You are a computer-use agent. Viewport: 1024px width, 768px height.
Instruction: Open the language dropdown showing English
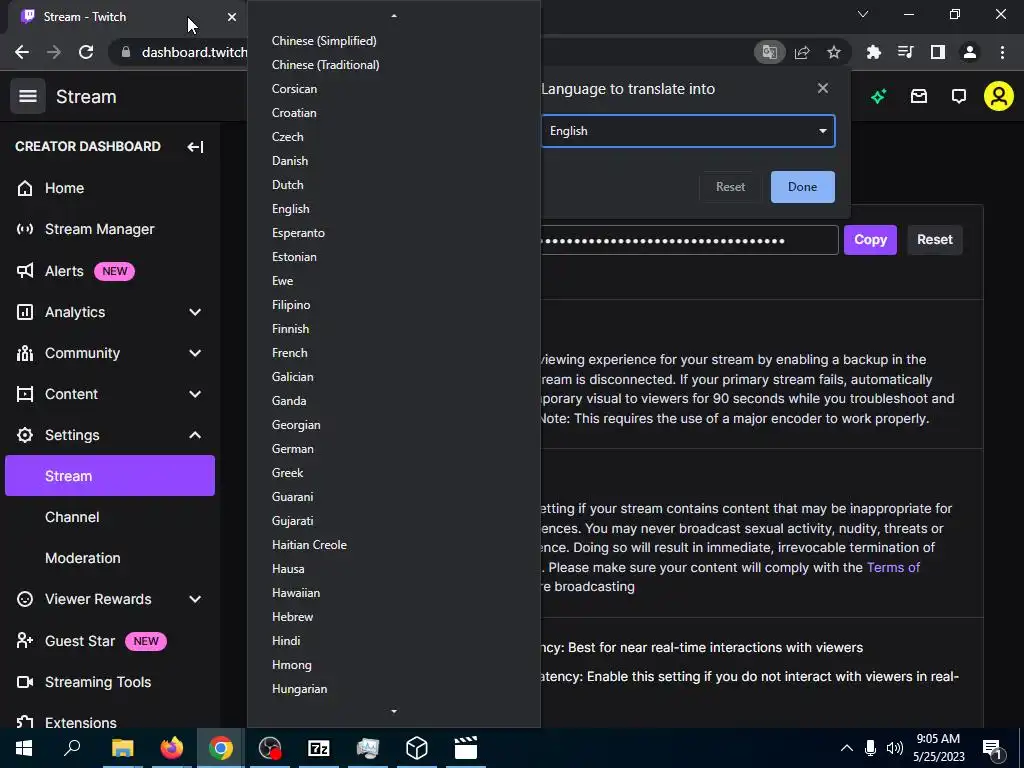coord(688,131)
